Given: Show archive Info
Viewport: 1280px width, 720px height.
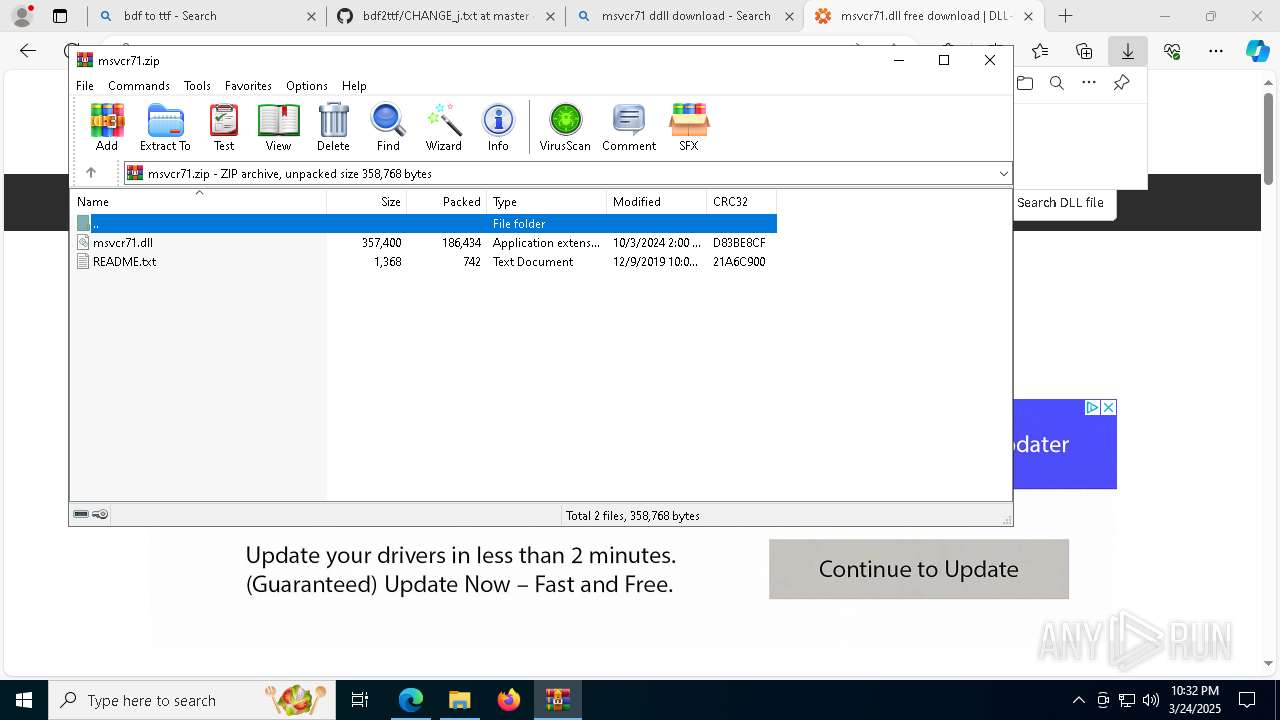Looking at the screenshot, I should coord(498,127).
